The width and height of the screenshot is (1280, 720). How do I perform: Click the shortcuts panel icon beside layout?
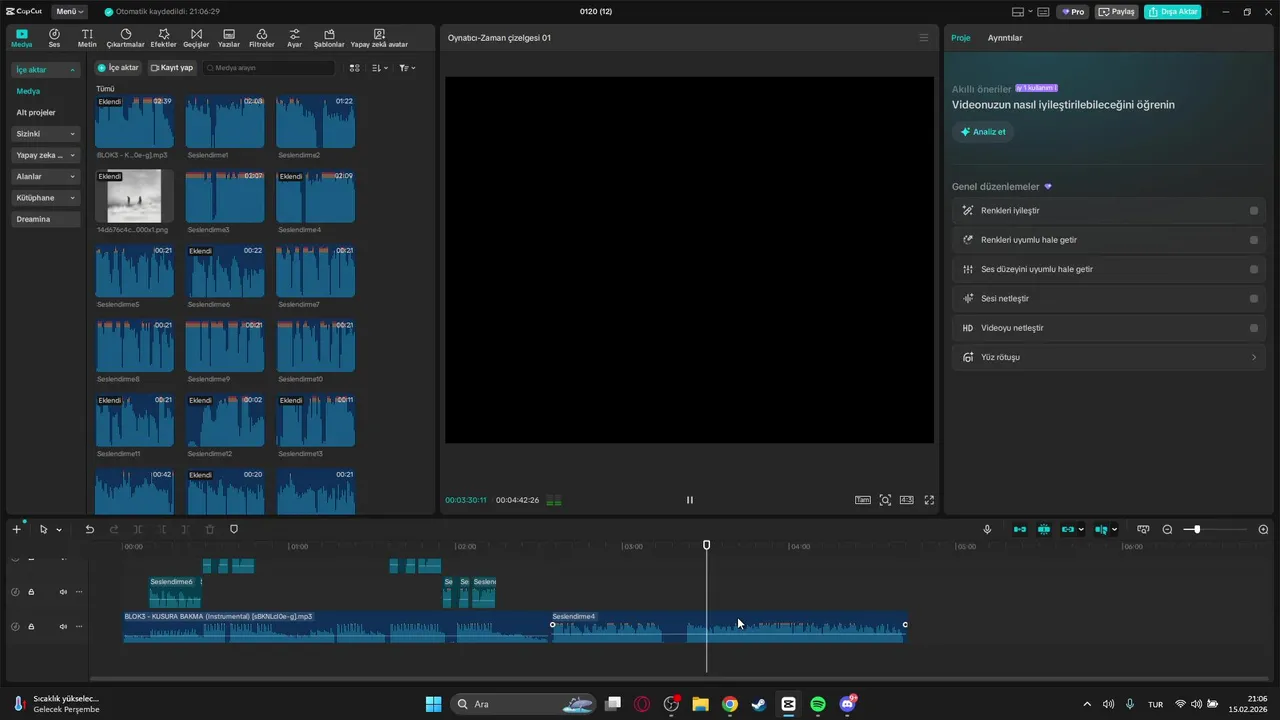tap(1043, 12)
